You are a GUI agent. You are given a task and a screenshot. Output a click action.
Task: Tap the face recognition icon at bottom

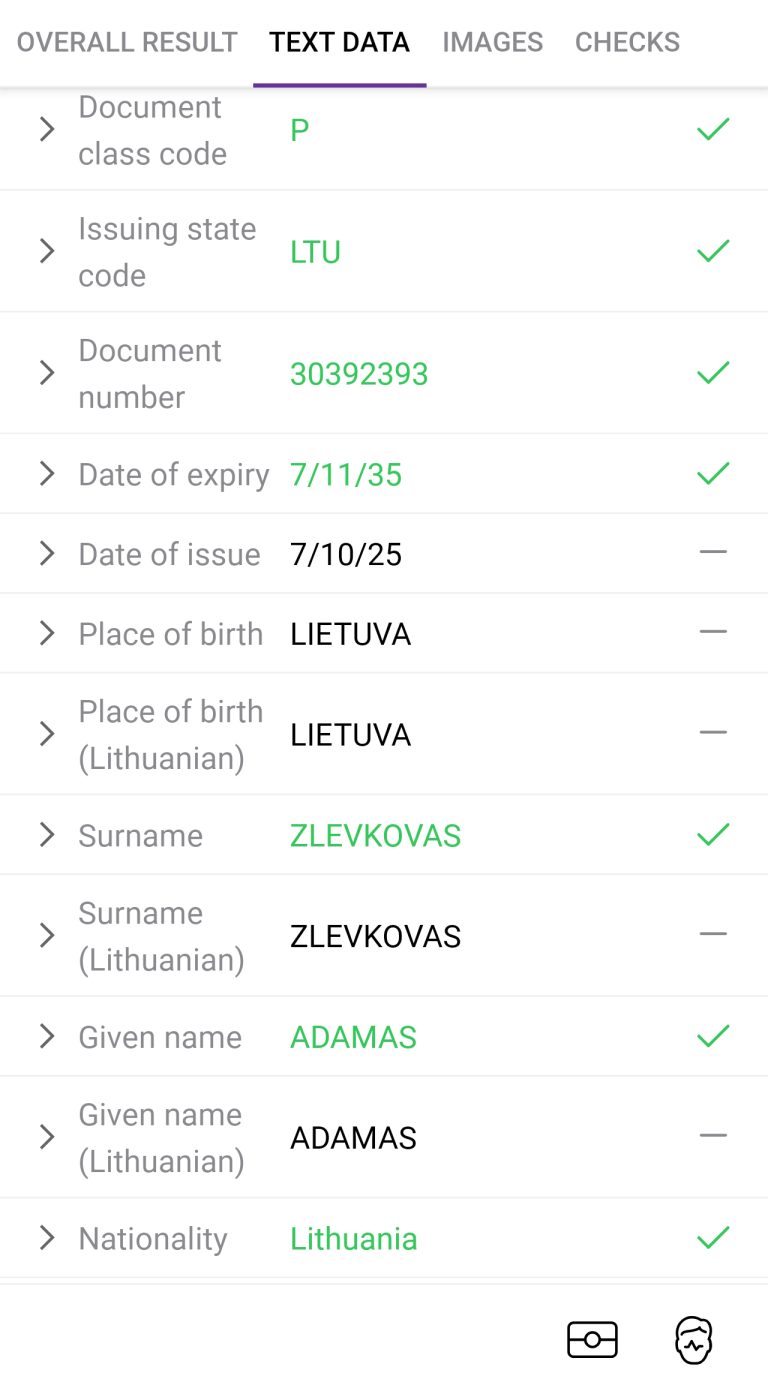(x=694, y=1340)
